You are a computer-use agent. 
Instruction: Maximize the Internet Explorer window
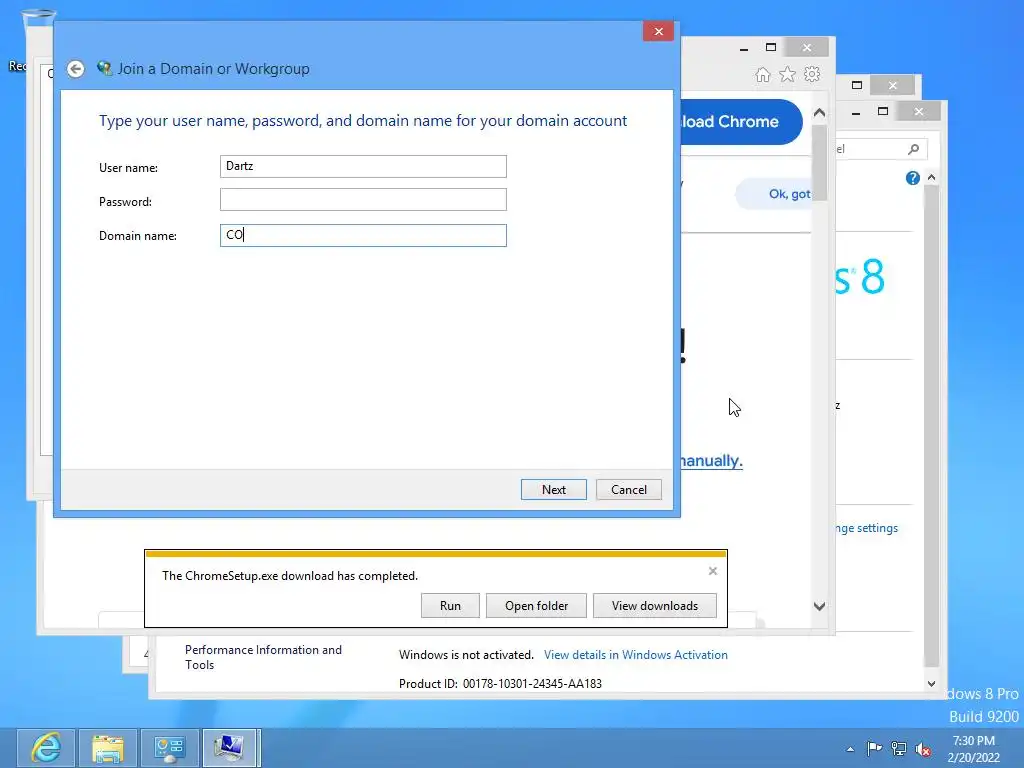[771, 48]
